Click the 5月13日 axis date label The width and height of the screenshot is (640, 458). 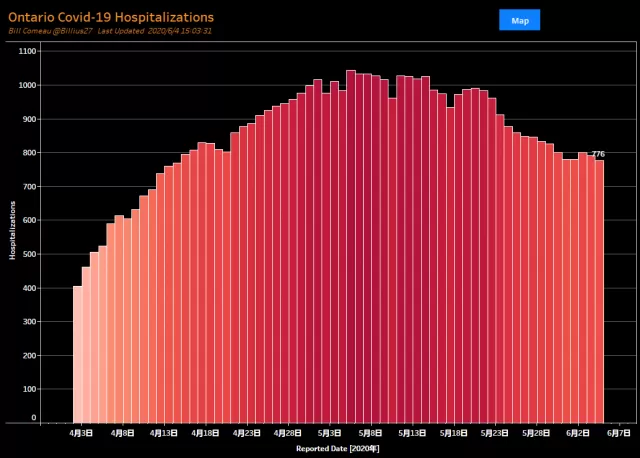click(412, 433)
